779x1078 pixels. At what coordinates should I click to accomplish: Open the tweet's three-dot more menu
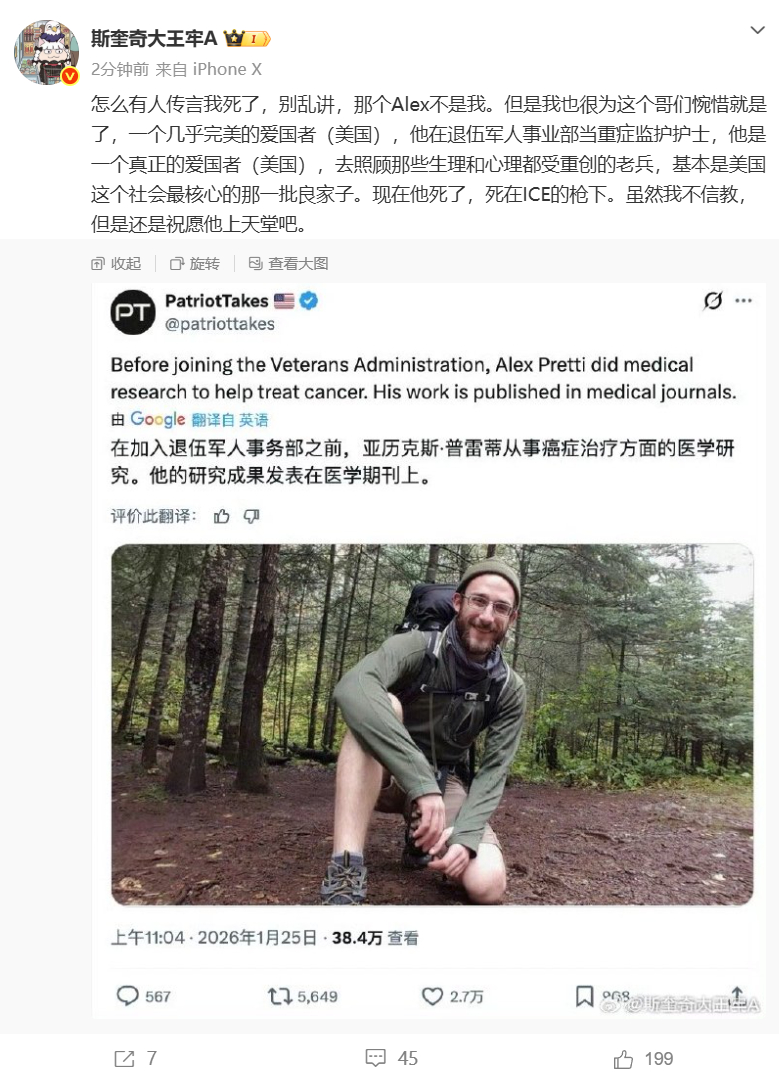click(x=743, y=300)
